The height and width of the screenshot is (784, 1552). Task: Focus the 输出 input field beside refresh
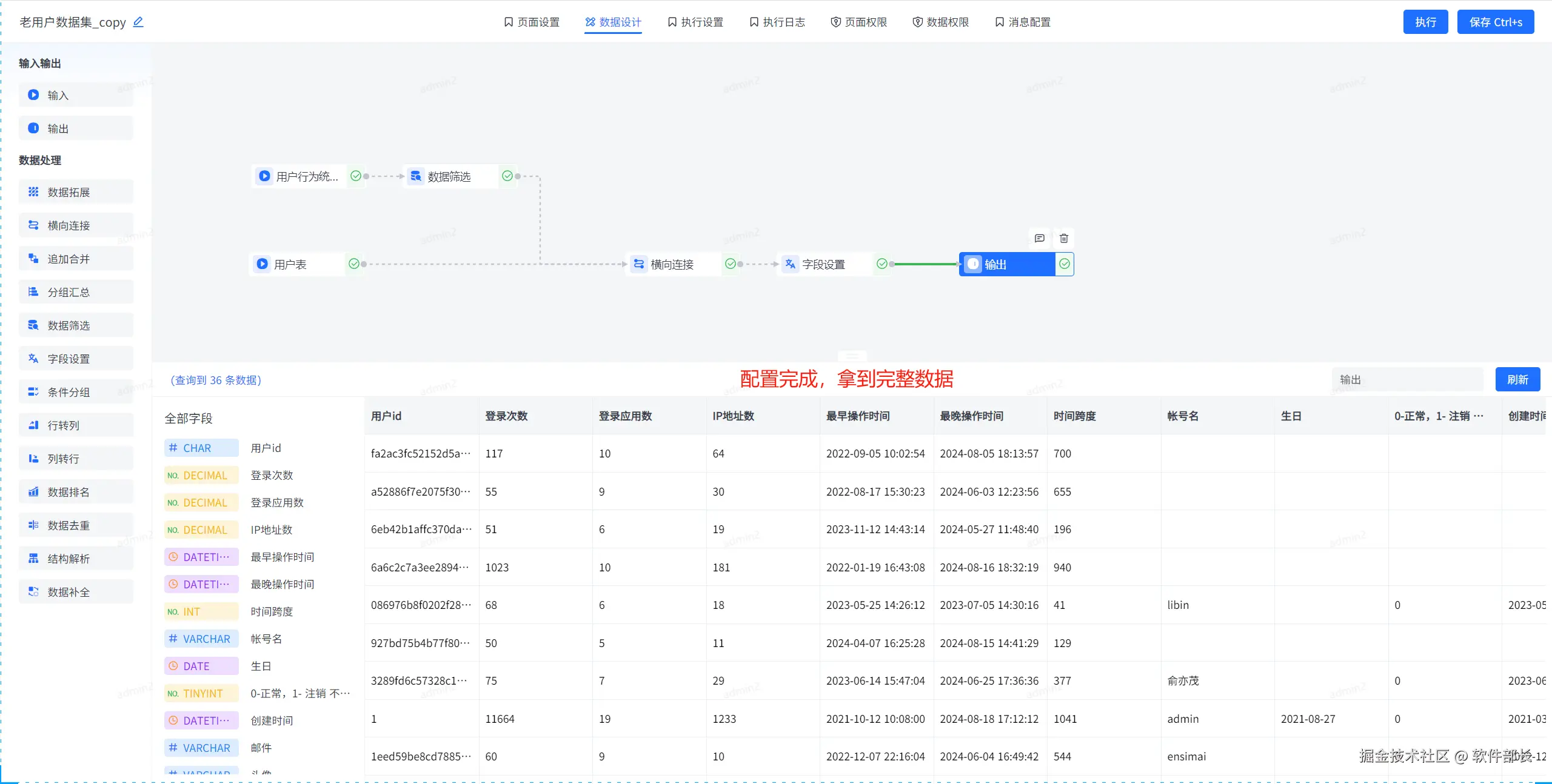click(x=1406, y=380)
